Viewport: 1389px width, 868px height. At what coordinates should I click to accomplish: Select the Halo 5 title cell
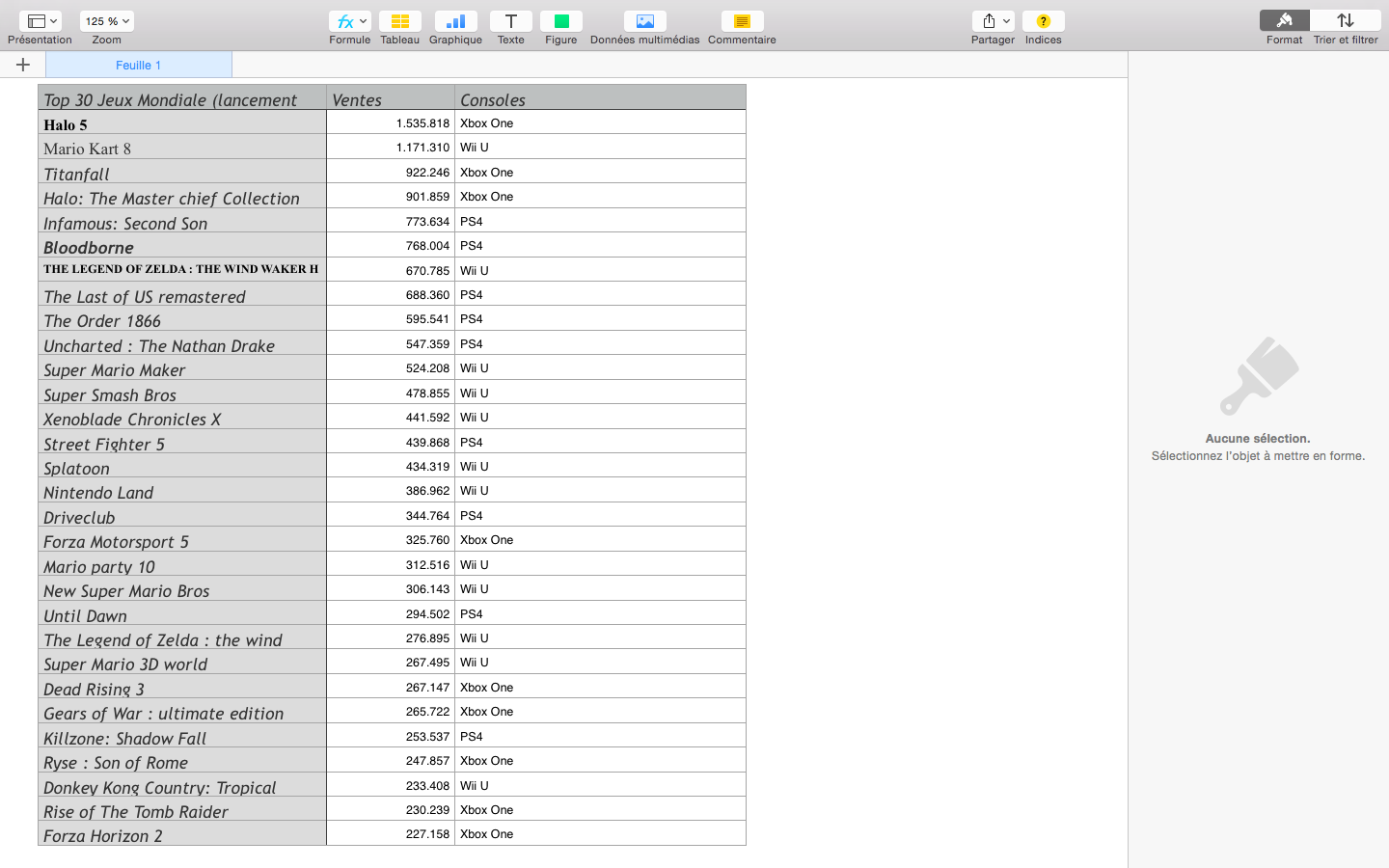tap(181, 123)
